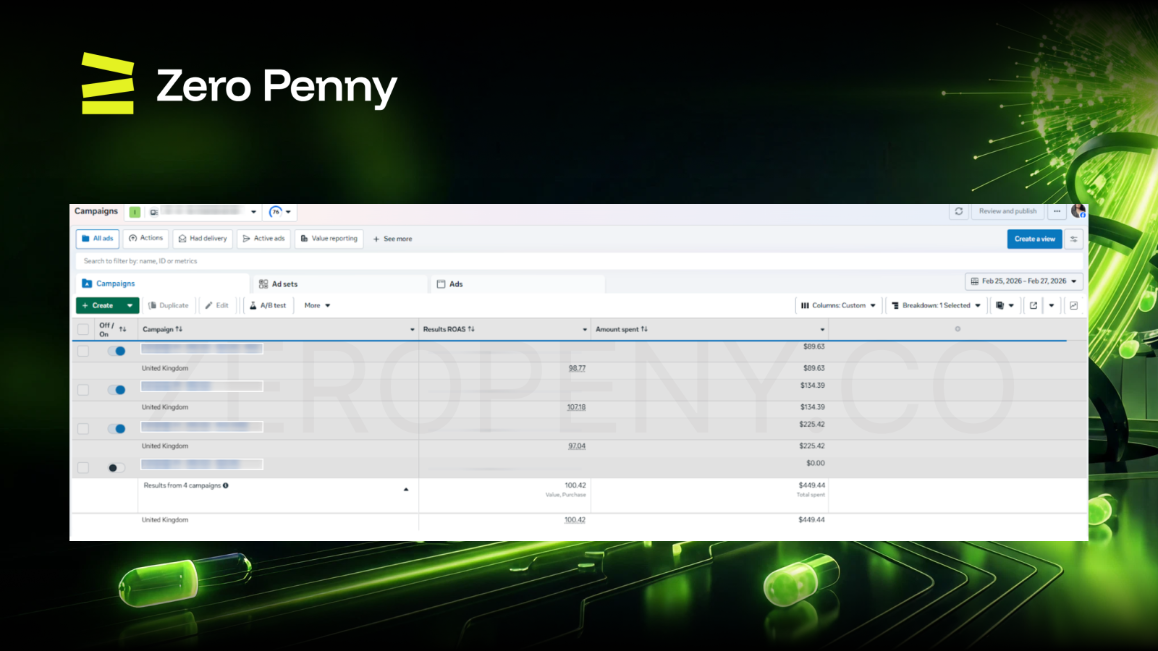Click the 97.04 ROAS value link
This screenshot has height=651, width=1158.
577,446
